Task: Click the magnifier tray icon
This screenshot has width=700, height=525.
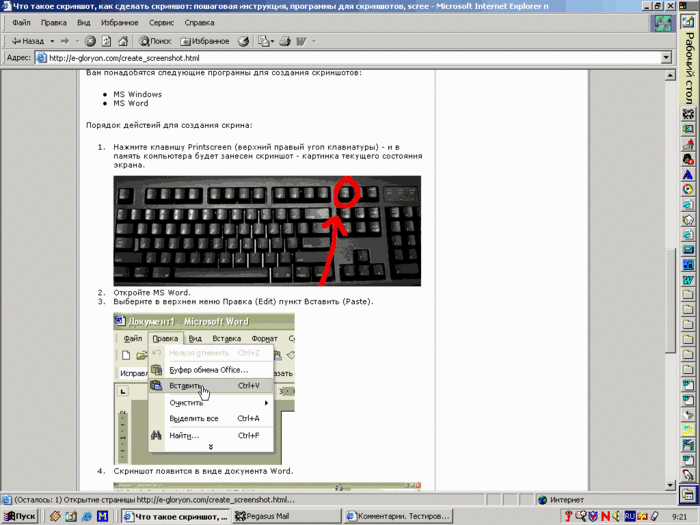Action: (581, 517)
